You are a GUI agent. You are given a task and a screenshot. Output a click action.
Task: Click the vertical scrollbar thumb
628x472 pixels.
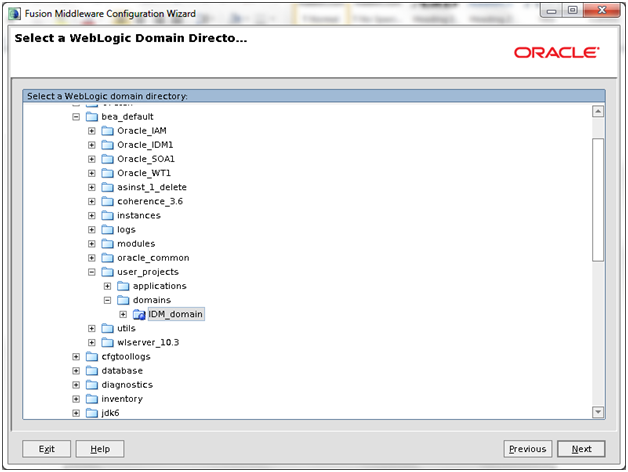(598, 200)
